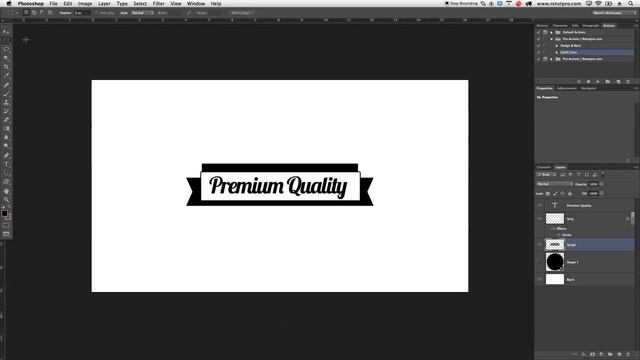Viewport: 640px width, 360px height.
Task: Select the Rectangular Marquee tool
Action: (x=6, y=40)
